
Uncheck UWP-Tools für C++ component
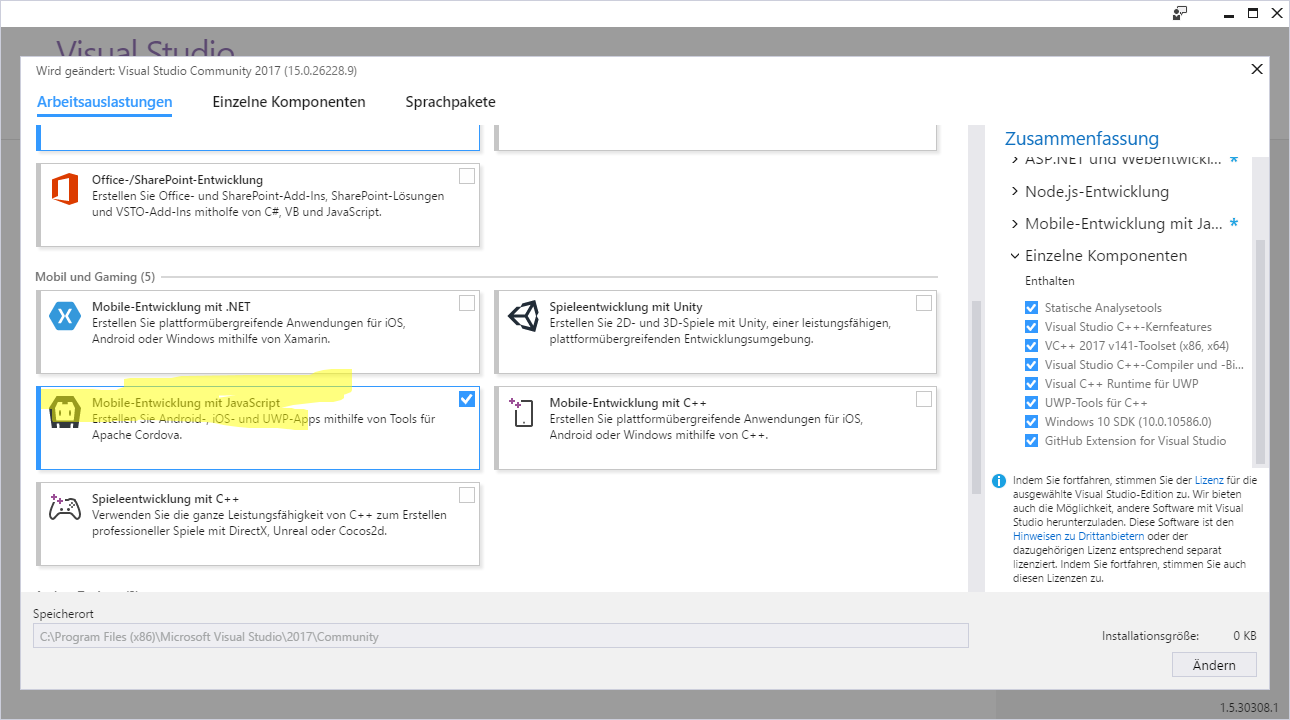[1032, 403]
